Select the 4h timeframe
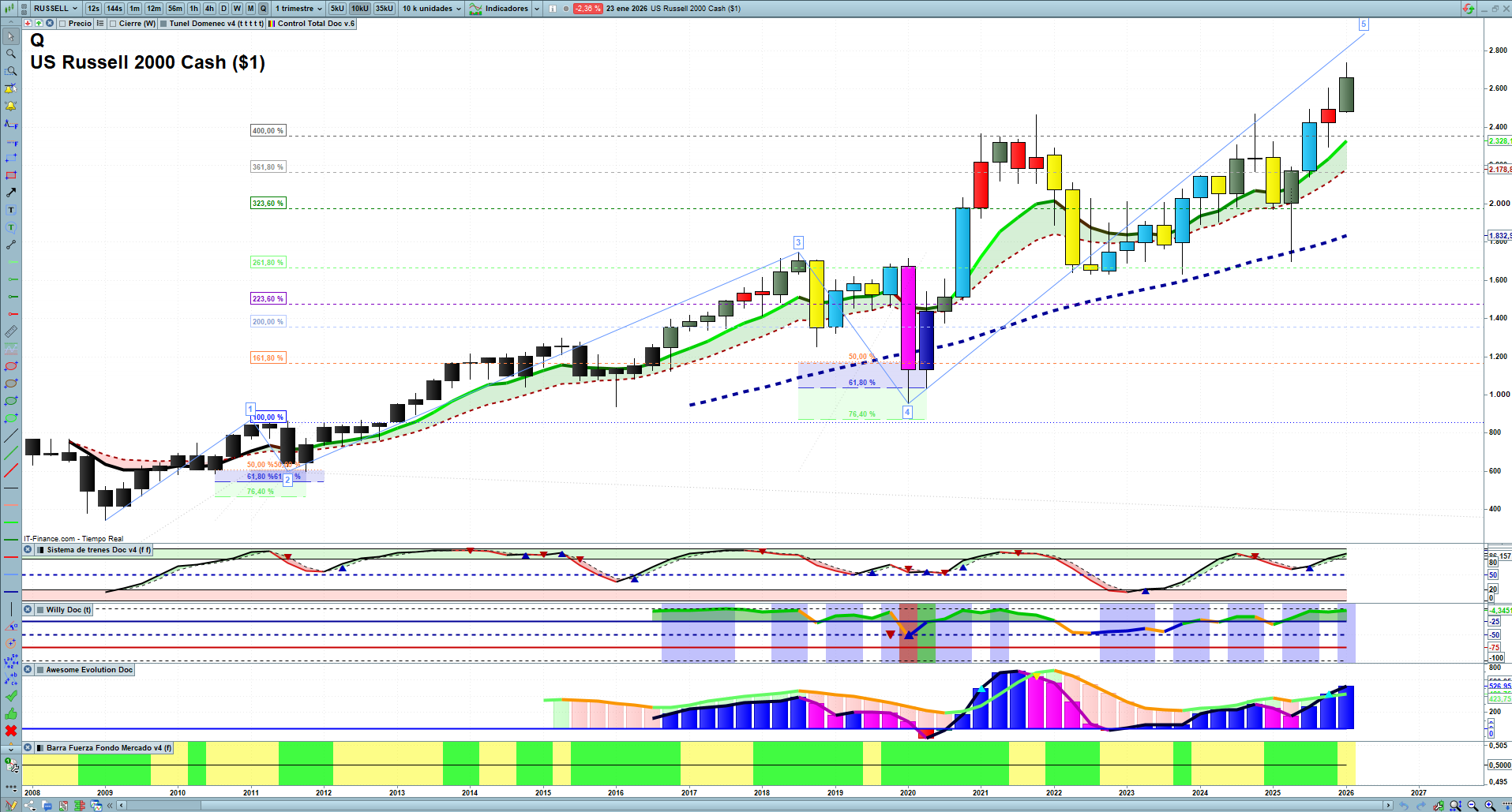The height and width of the screenshot is (812, 1512). [209, 9]
